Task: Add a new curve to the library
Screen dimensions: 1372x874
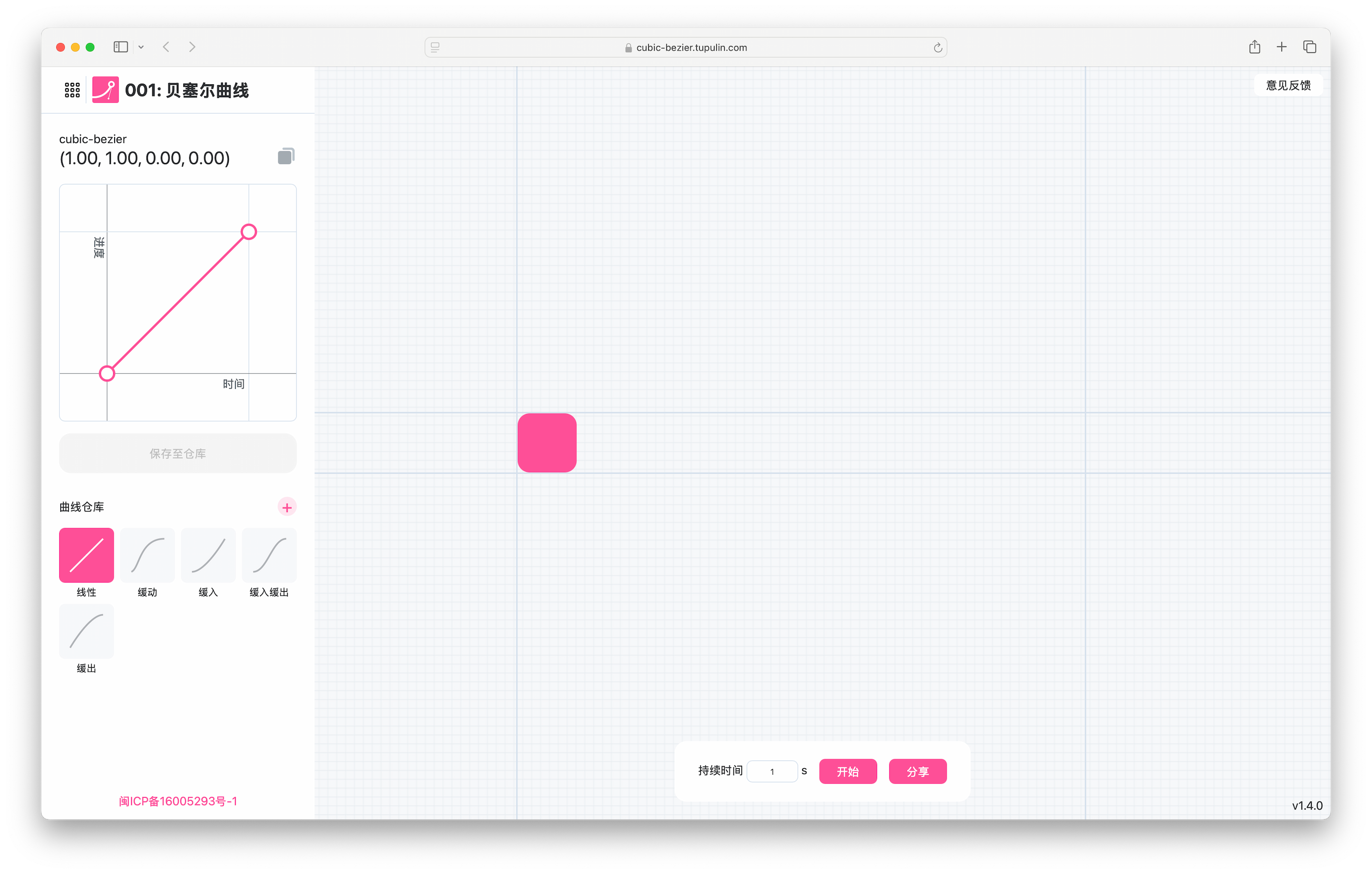Action: click(287, 507)
